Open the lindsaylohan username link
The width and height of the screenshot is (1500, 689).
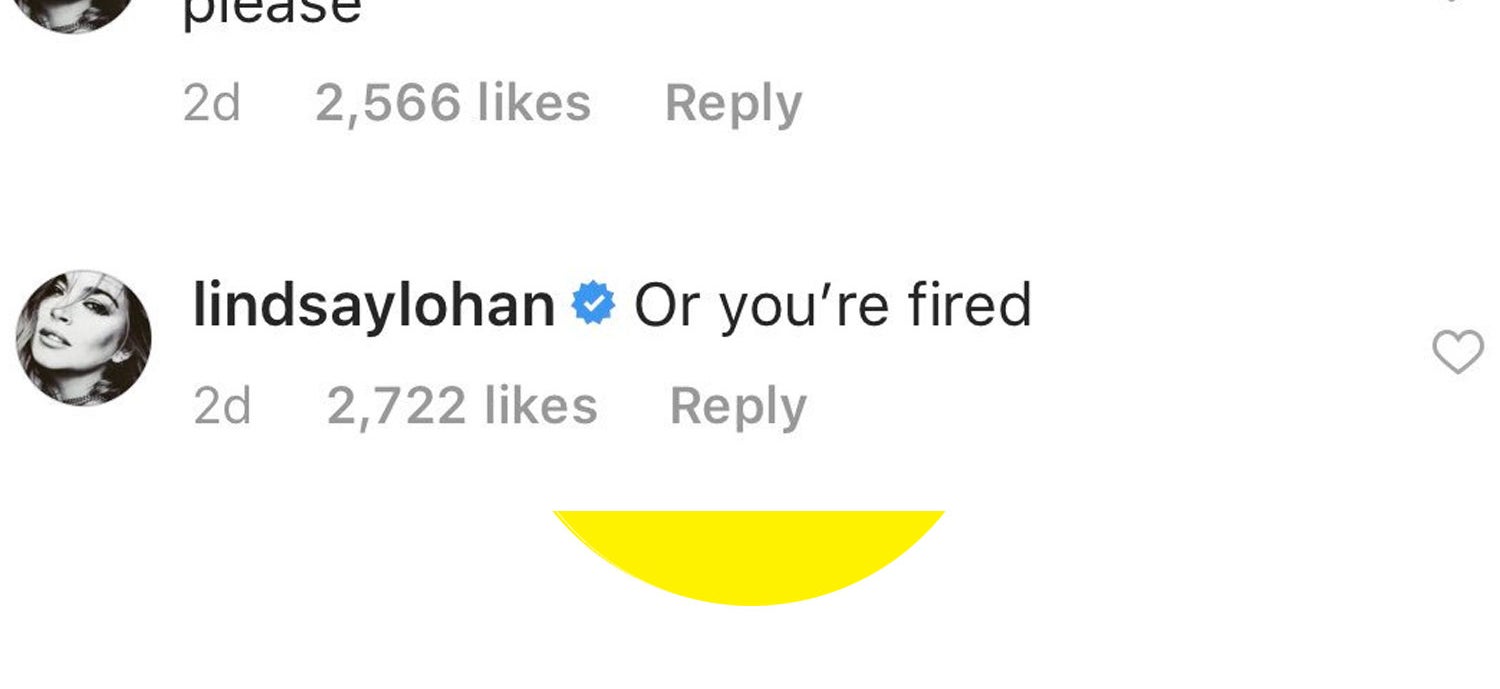(x=373, y=305)
